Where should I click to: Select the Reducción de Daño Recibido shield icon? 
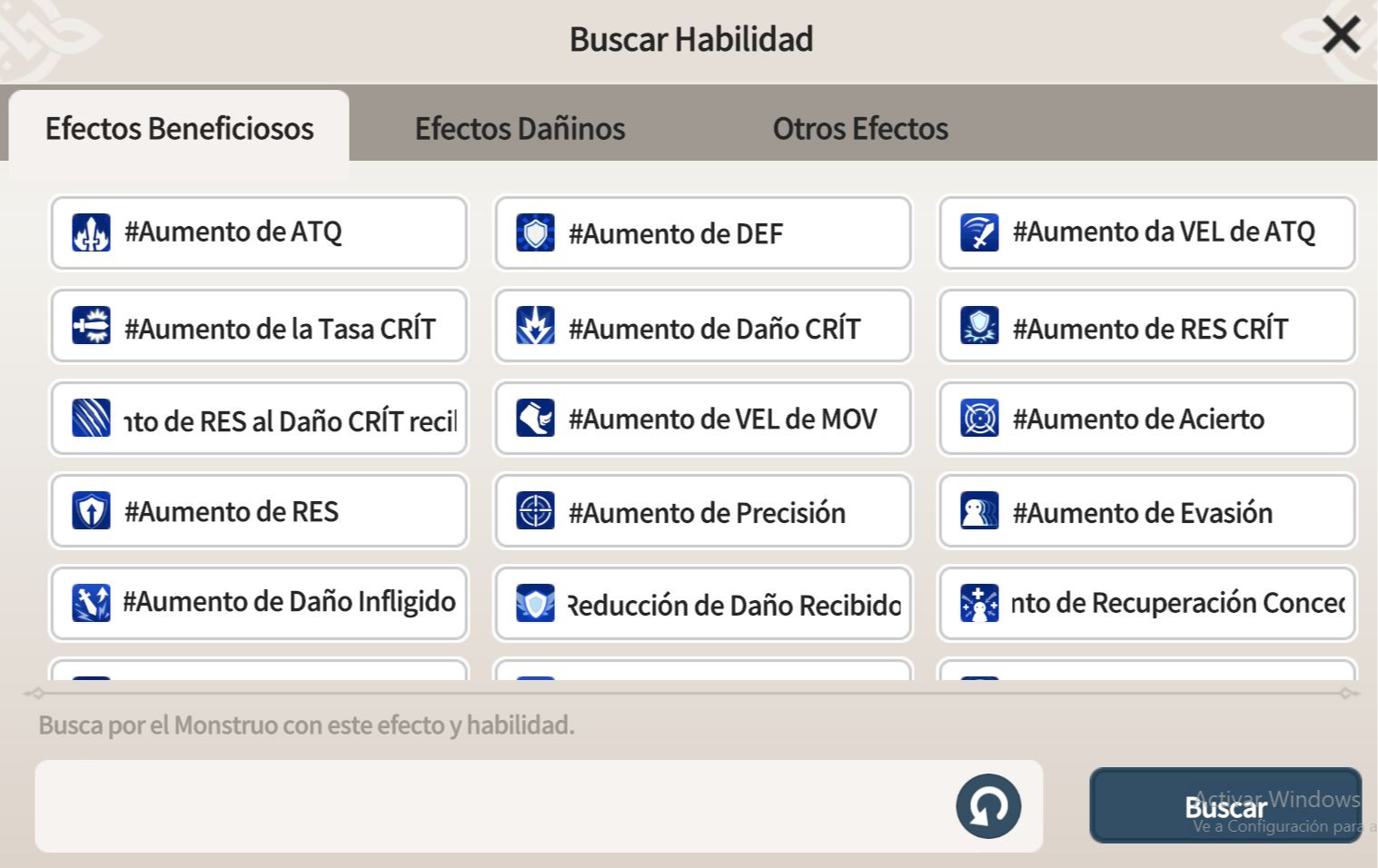tap(535, 603)
